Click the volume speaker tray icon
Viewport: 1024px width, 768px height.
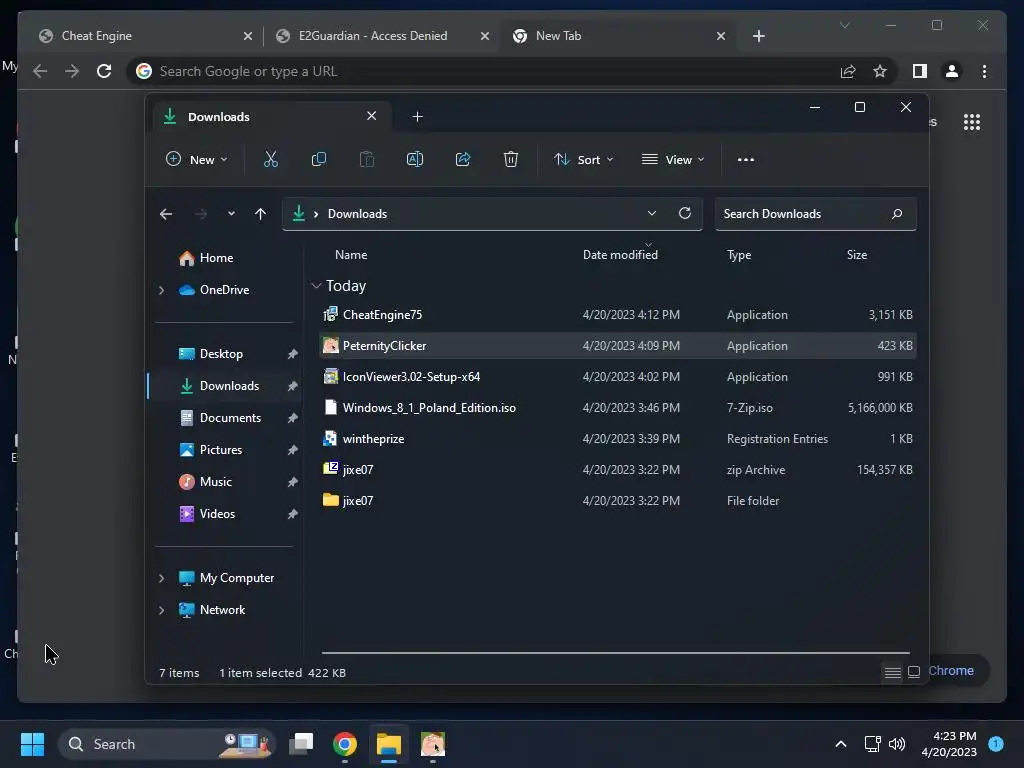[x=897, y=744]
